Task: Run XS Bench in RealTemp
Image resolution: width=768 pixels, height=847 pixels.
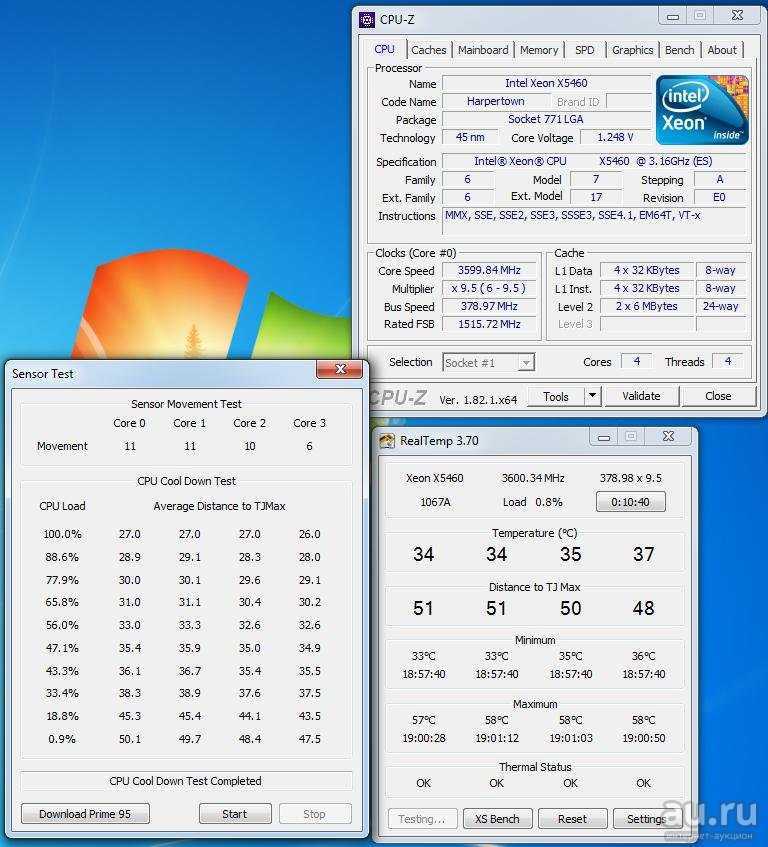Action: [x=497, y=819]
